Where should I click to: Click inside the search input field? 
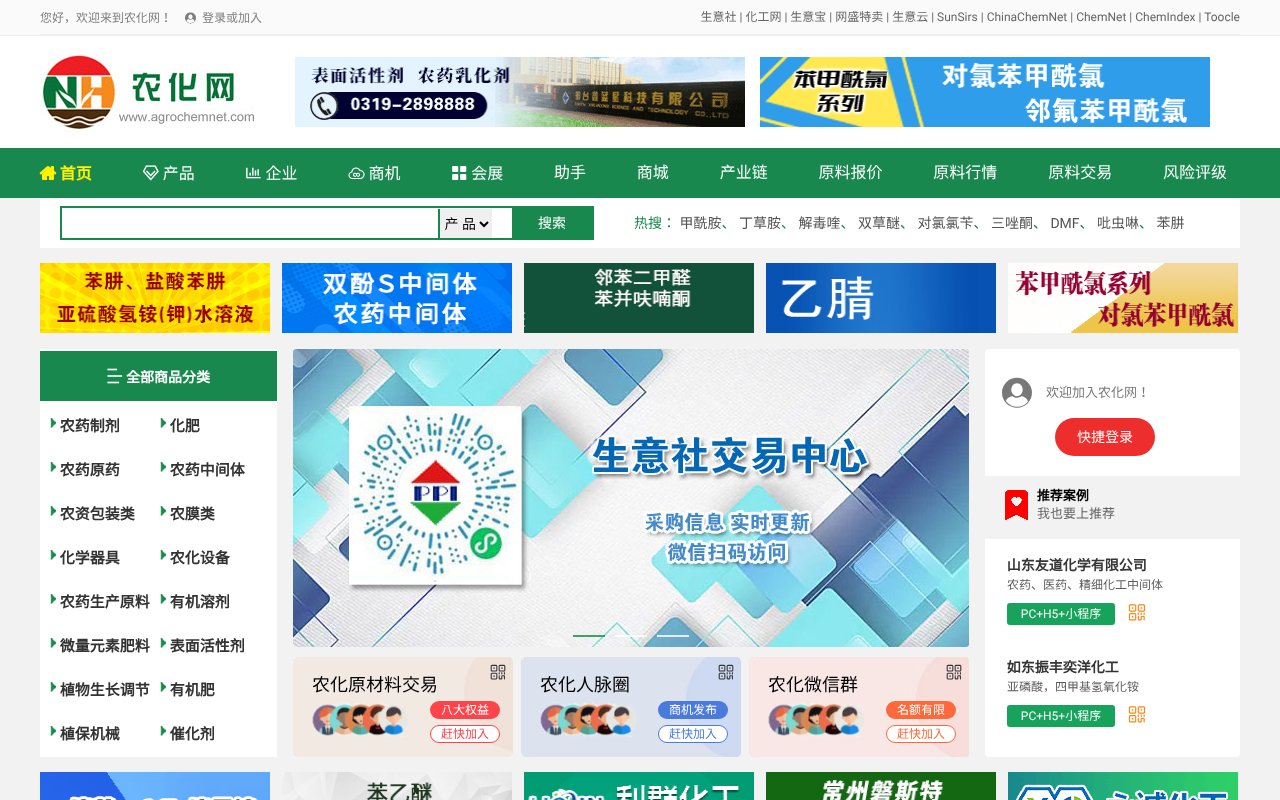pos(248,222)
